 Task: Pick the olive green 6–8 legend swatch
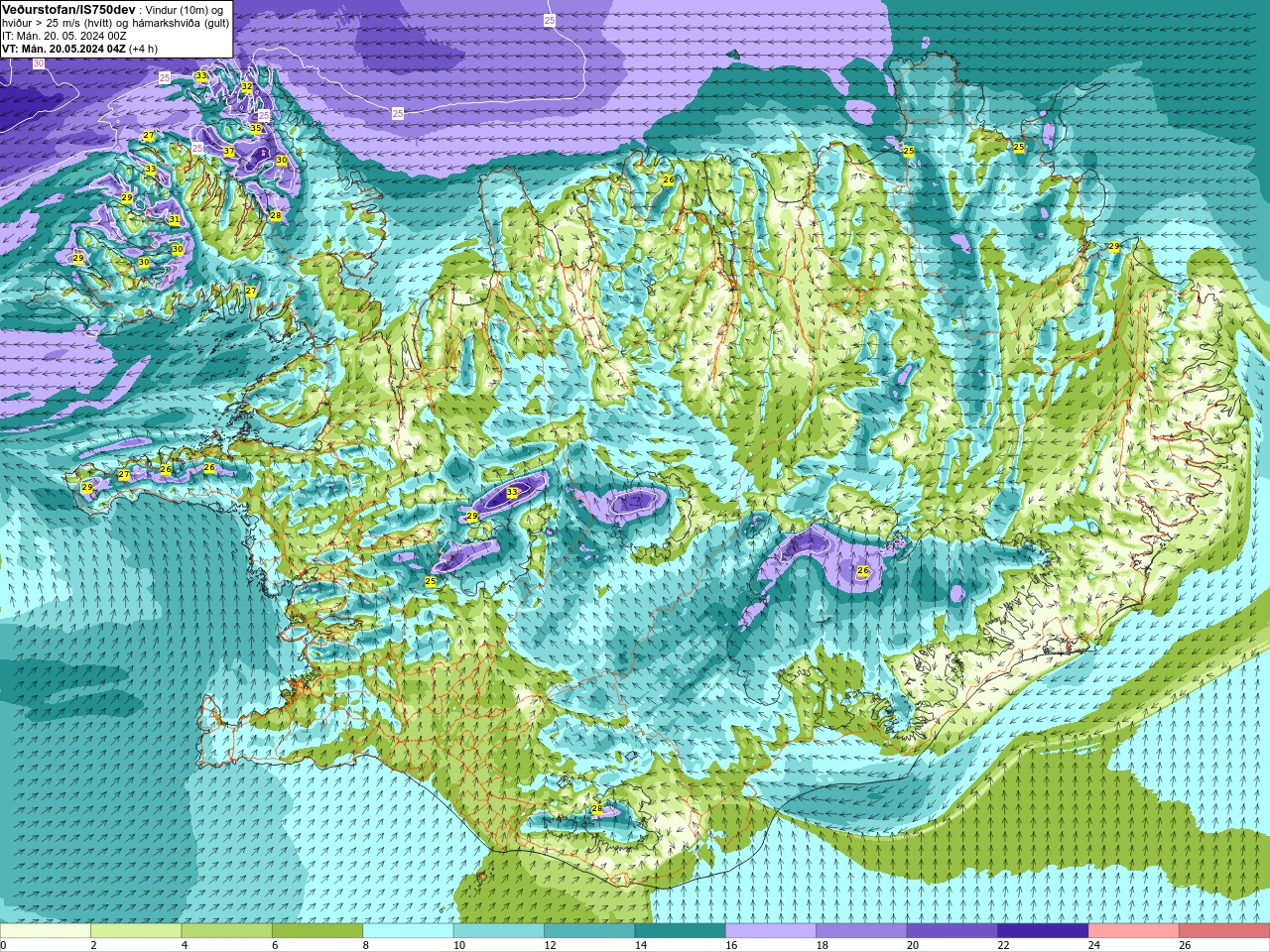317,931
